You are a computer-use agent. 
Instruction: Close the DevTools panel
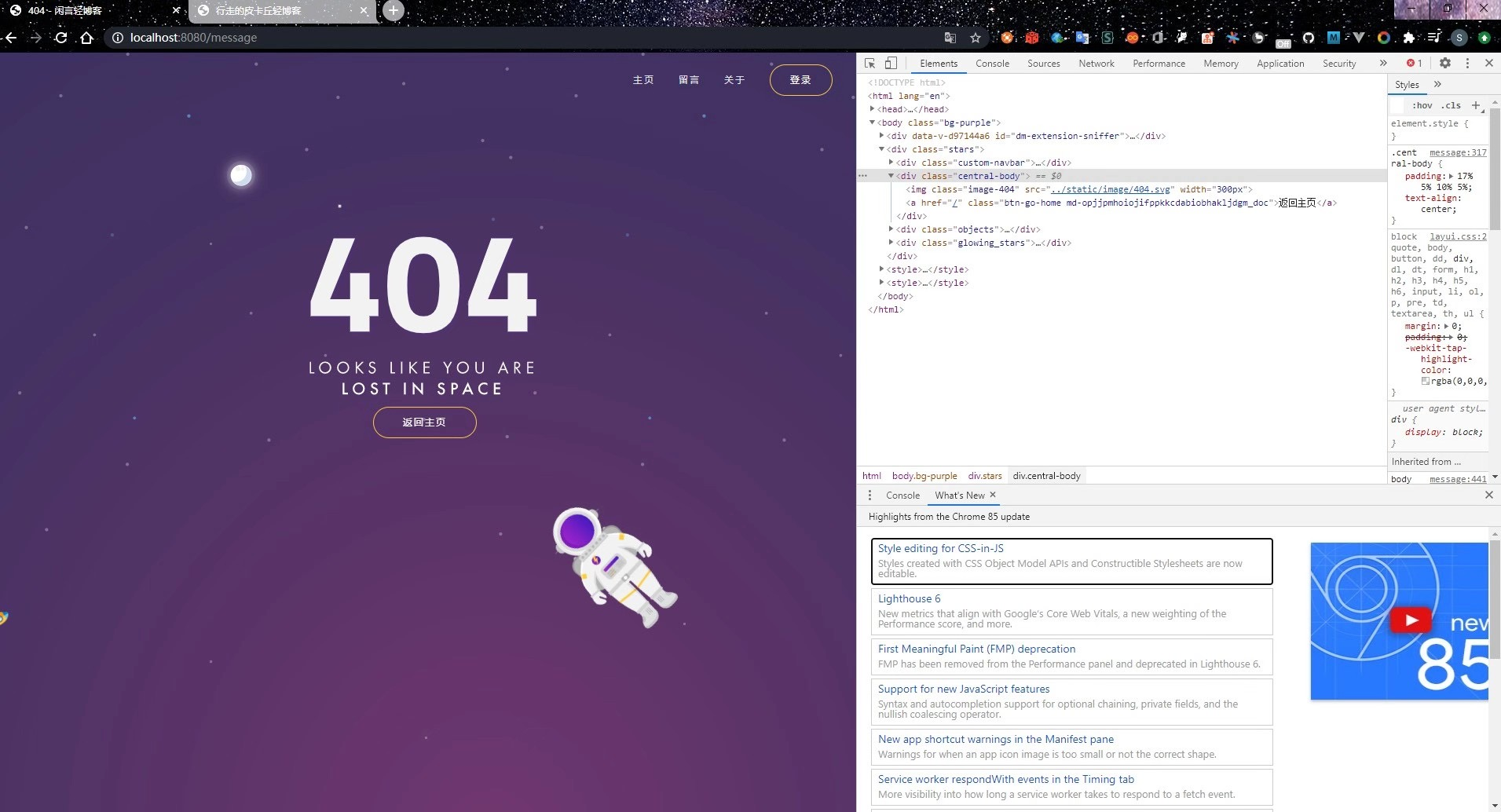[1489, 64]
